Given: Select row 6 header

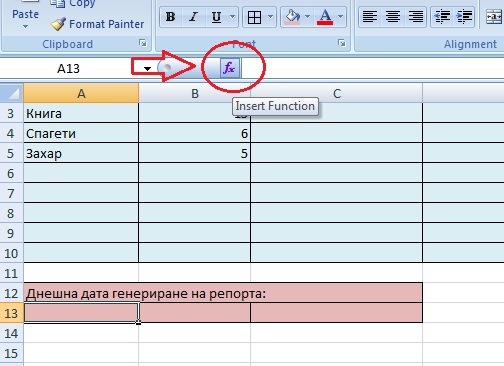Looking at the screenshot, I should tap(11, 173).
